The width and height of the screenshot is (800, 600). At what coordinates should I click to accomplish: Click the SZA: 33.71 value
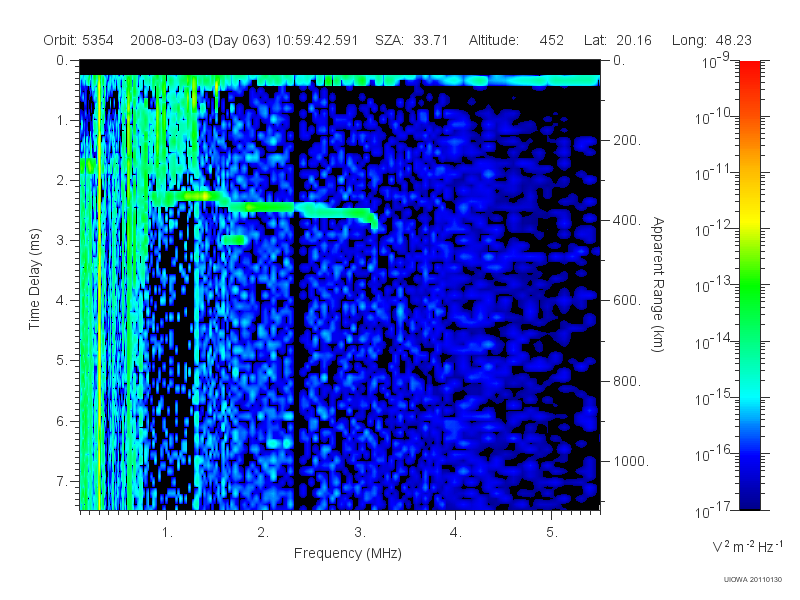point(411,40)
